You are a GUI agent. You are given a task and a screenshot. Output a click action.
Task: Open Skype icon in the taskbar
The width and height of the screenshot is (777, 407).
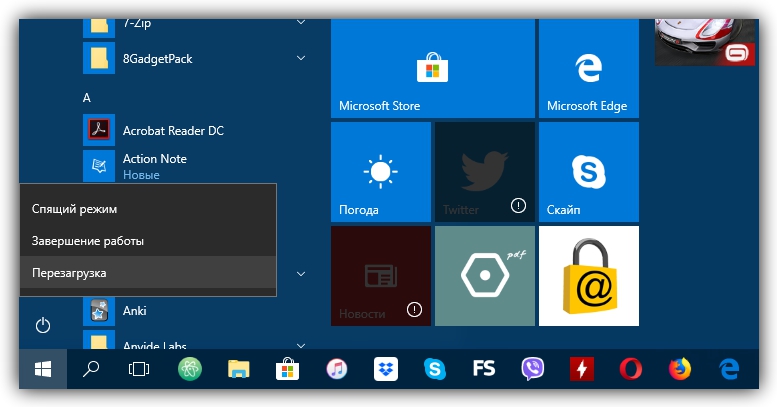pos(435,369)
